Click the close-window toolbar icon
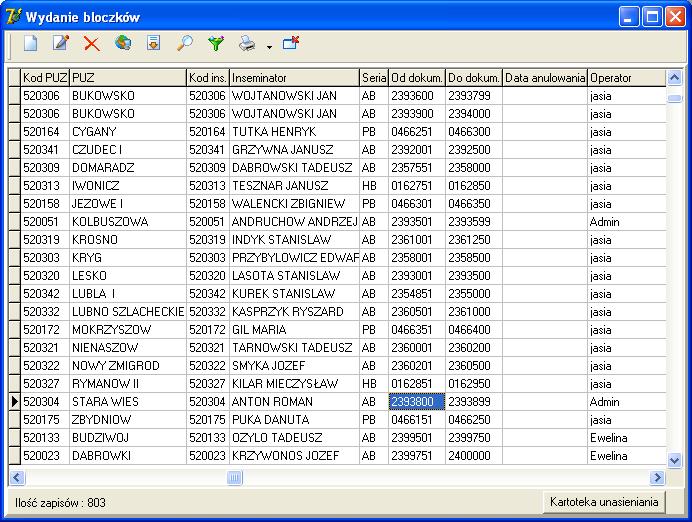692x522 pixels. tap(291, 43)
